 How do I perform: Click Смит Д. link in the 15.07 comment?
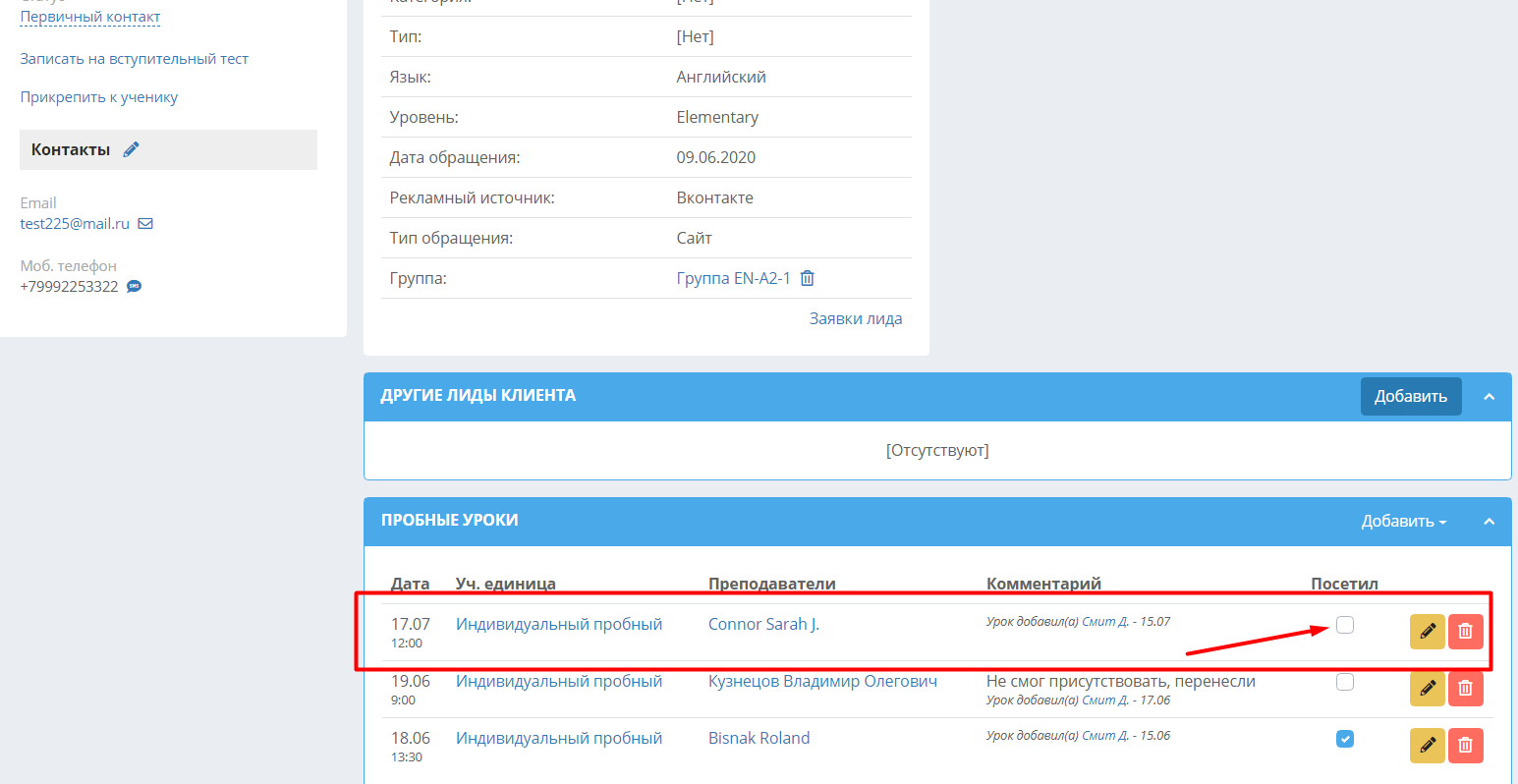pos(1105,622)
